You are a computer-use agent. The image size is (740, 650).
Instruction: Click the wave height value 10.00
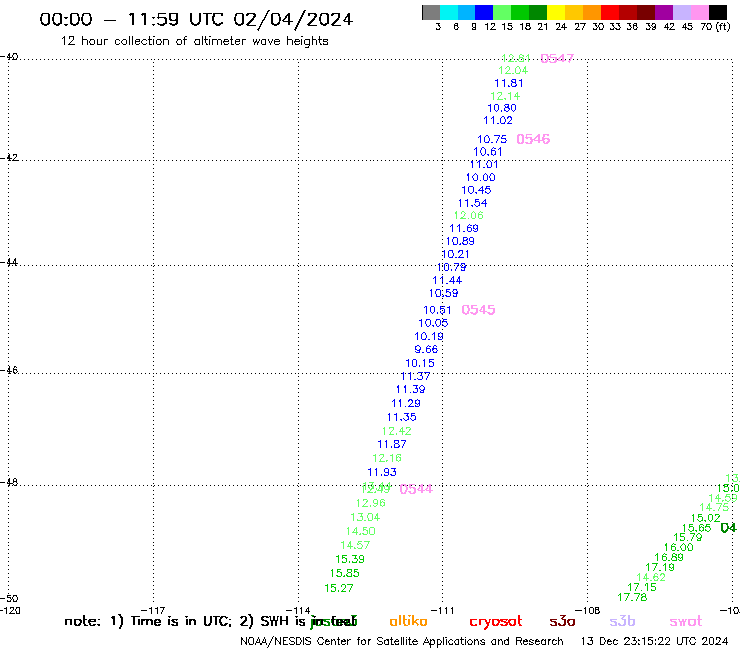[480, 177]
